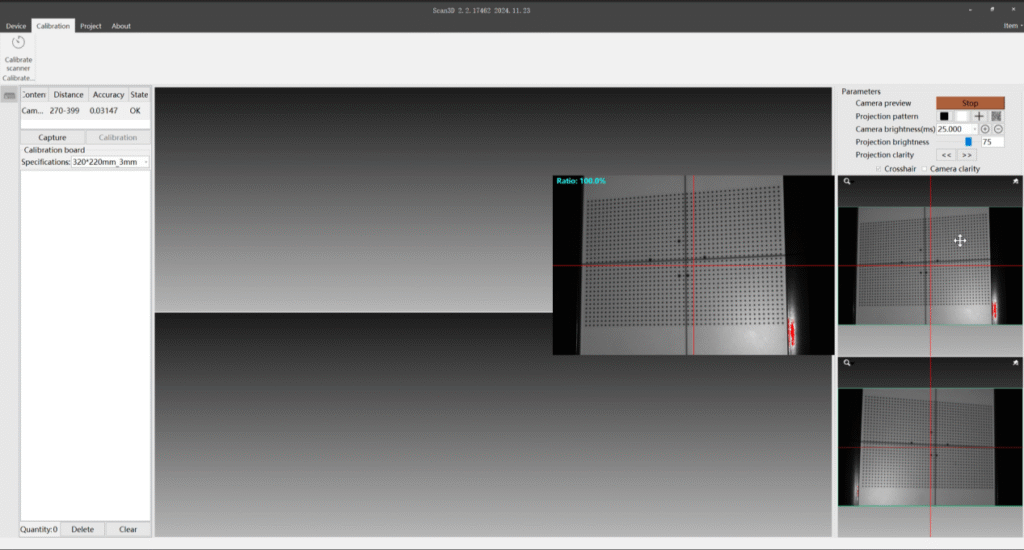Toggle the Crosshair checkbox
Image resolution: width=1024 pixels, height=550 pixels.
(879, 169)
